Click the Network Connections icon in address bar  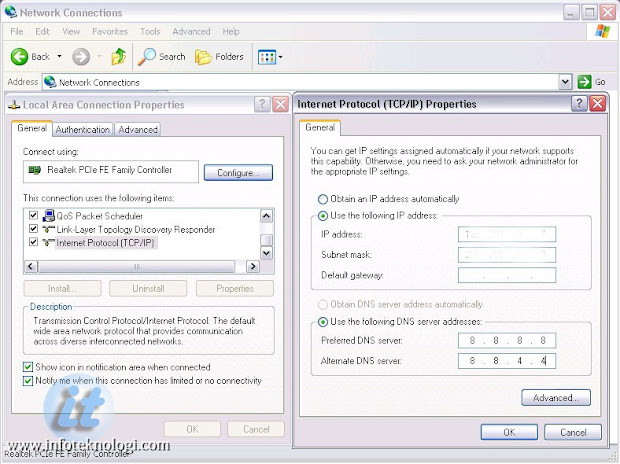[50, 82]
